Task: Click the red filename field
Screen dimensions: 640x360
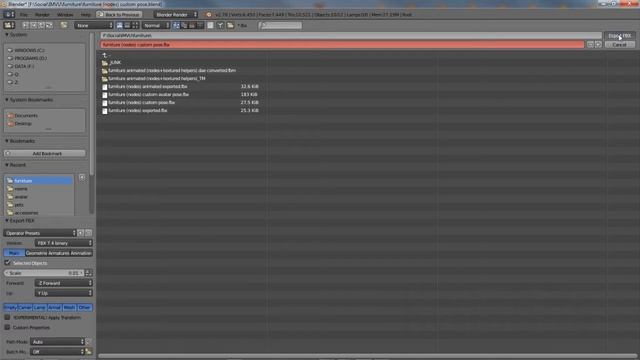Action: tap(342, 44)
